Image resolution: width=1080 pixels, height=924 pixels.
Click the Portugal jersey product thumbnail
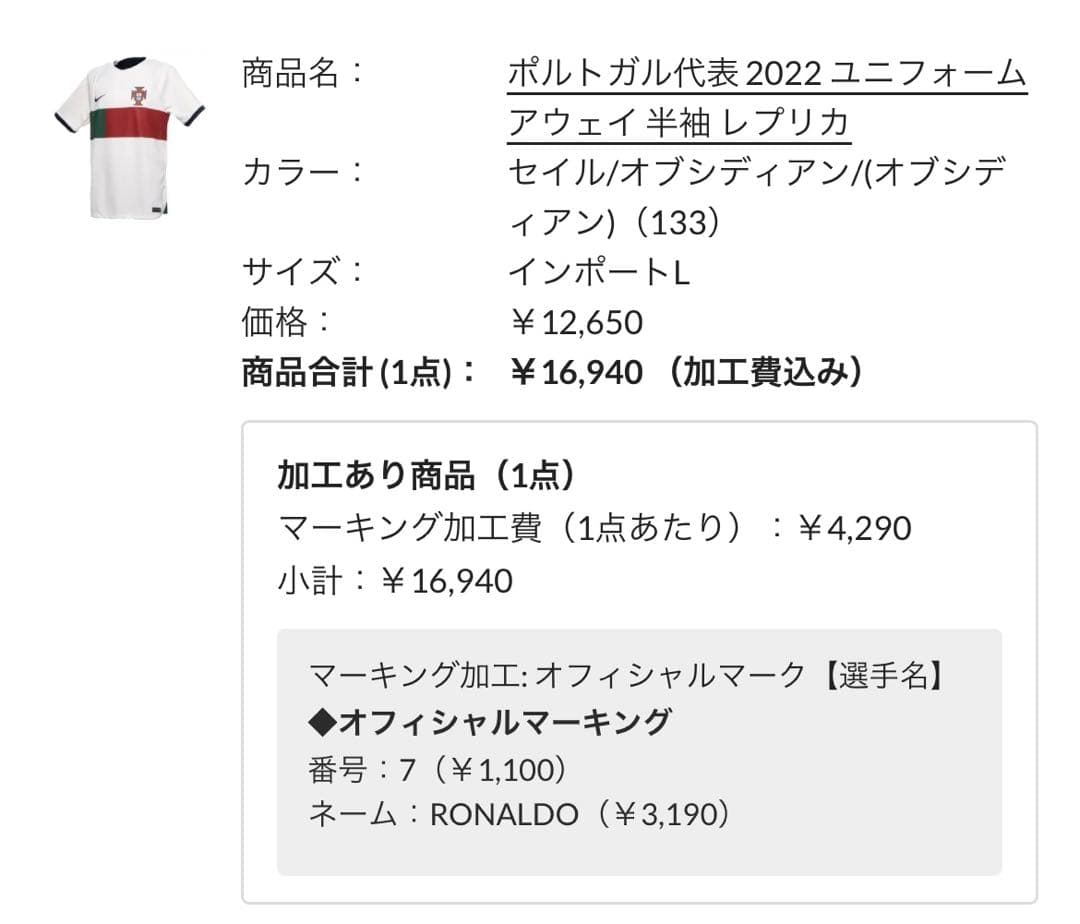tap(130, 137)
